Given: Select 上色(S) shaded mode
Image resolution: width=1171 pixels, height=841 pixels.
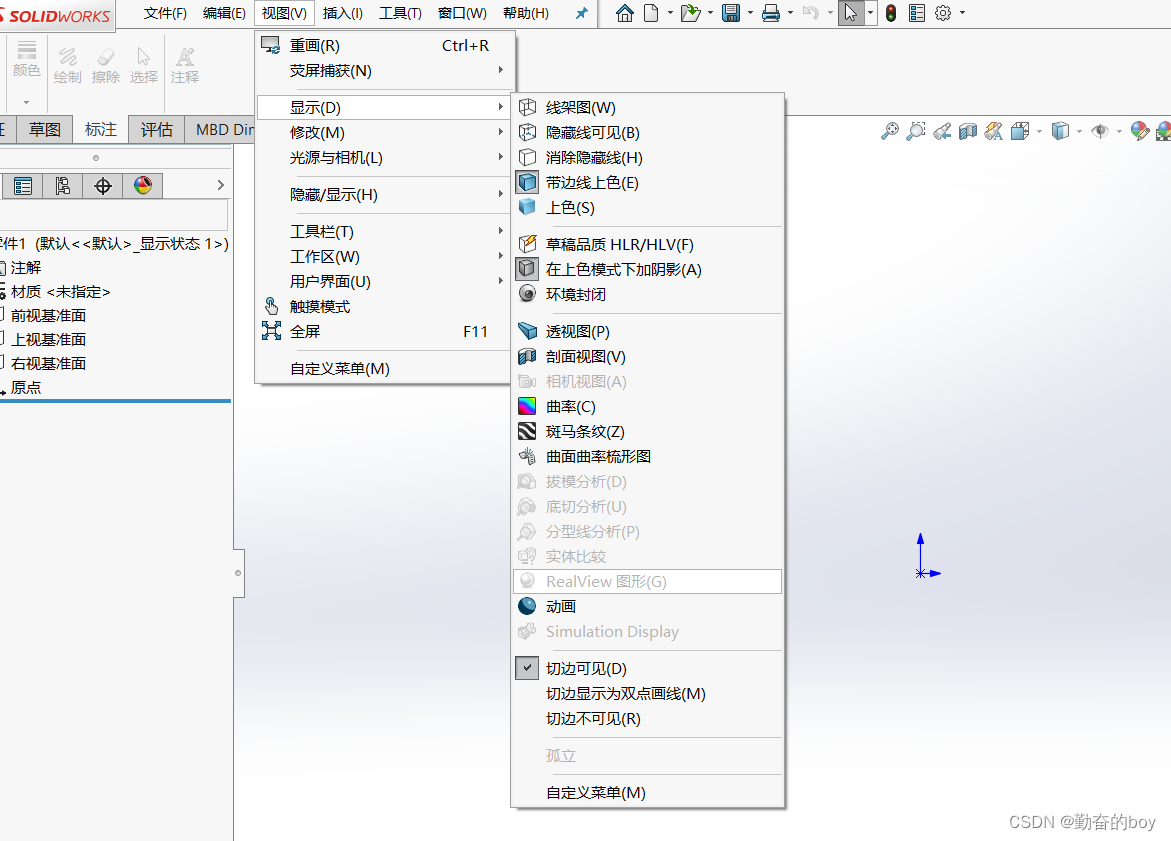Looking at the screenshot, I should pos(647,208).
